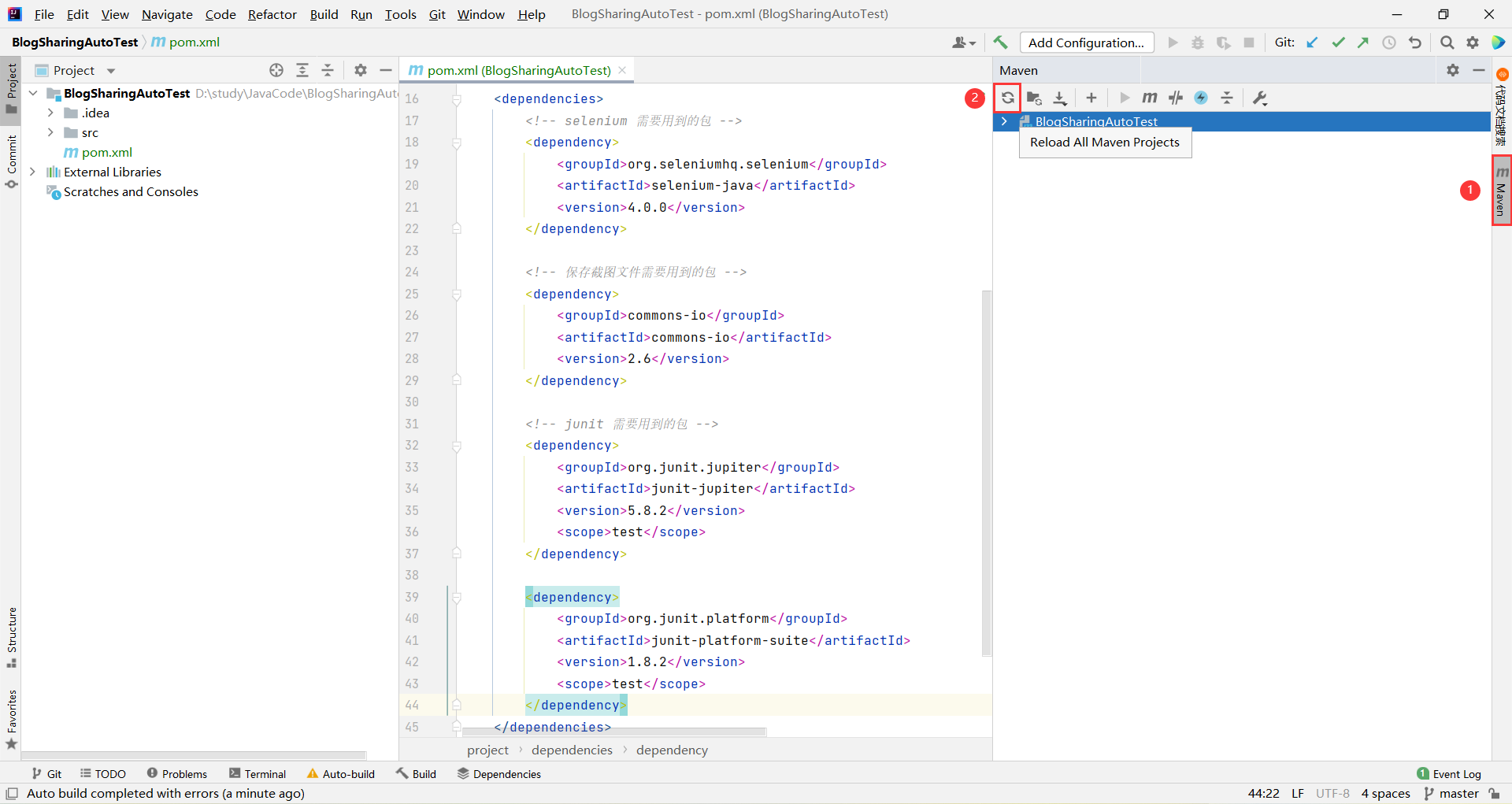The width and height of the screenshot is (1512, 804).
Task: Click Generate Sources and Update Folders icon
Action: pos(1034,98)
